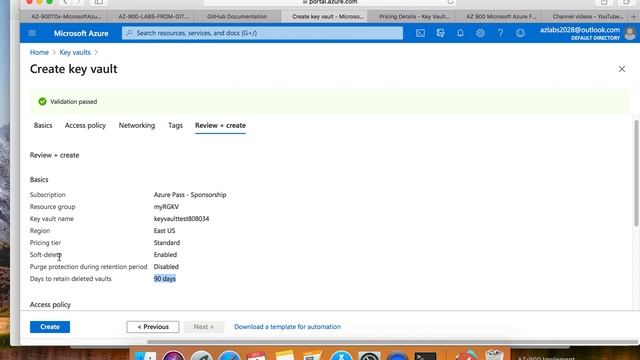Open Trash in the Dock
The height and width of the screenshot is (360, 640).
(494, 355)
